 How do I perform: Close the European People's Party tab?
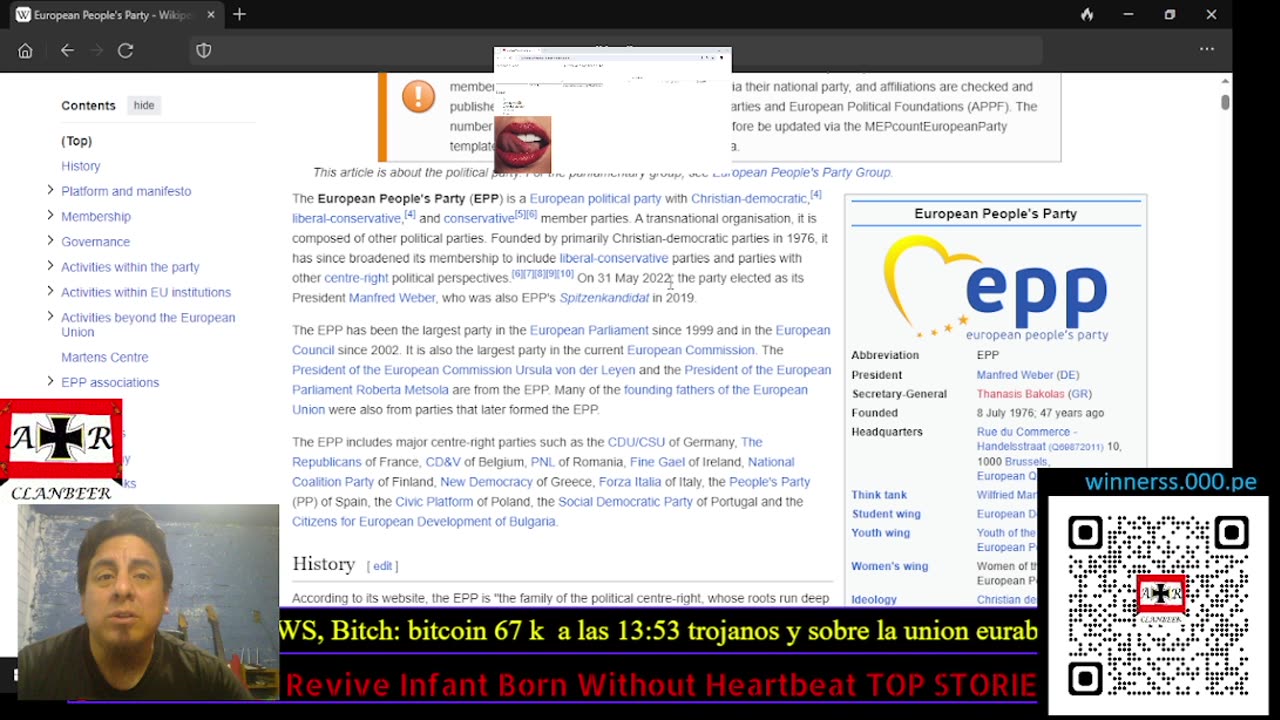pyautogui.click(x=211, y=15)
